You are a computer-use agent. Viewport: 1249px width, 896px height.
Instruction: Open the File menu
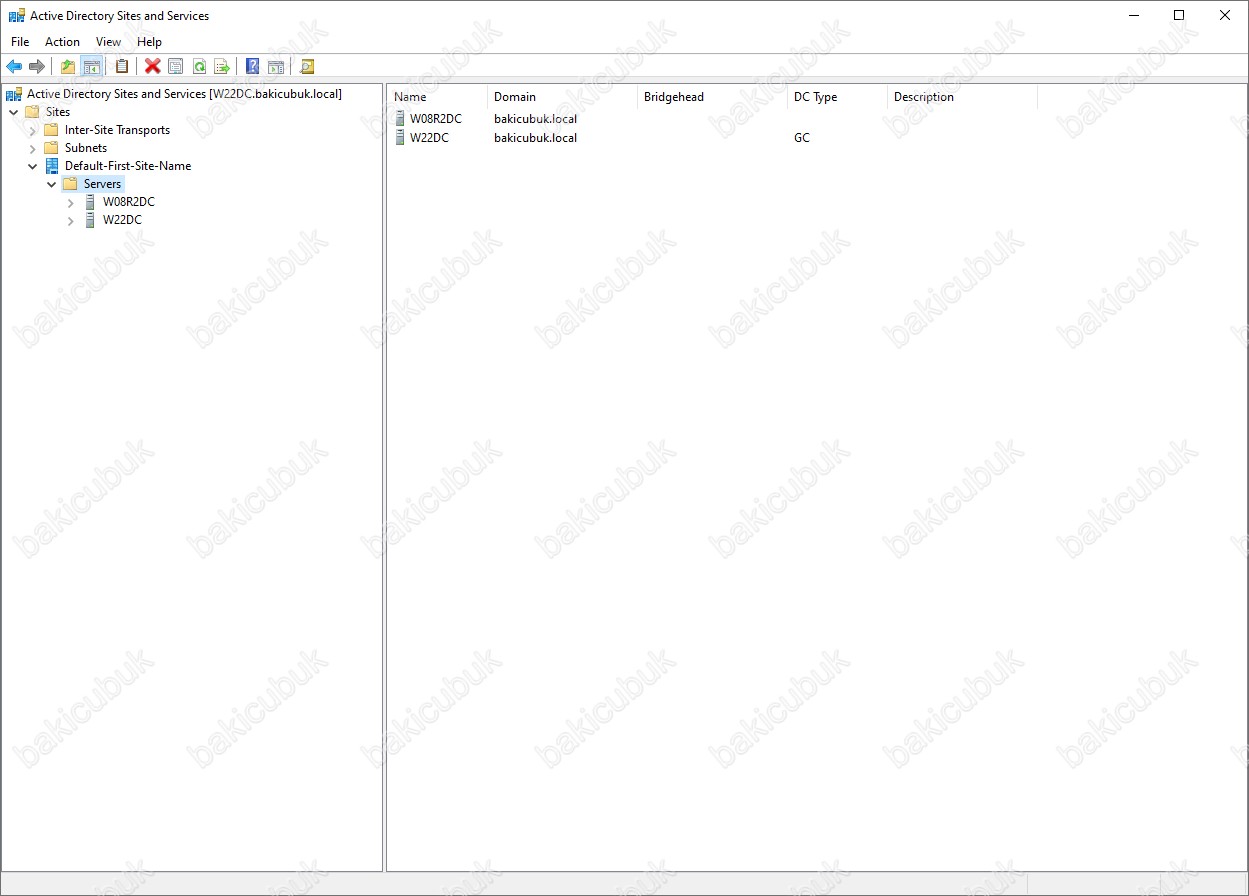[20, 42]
